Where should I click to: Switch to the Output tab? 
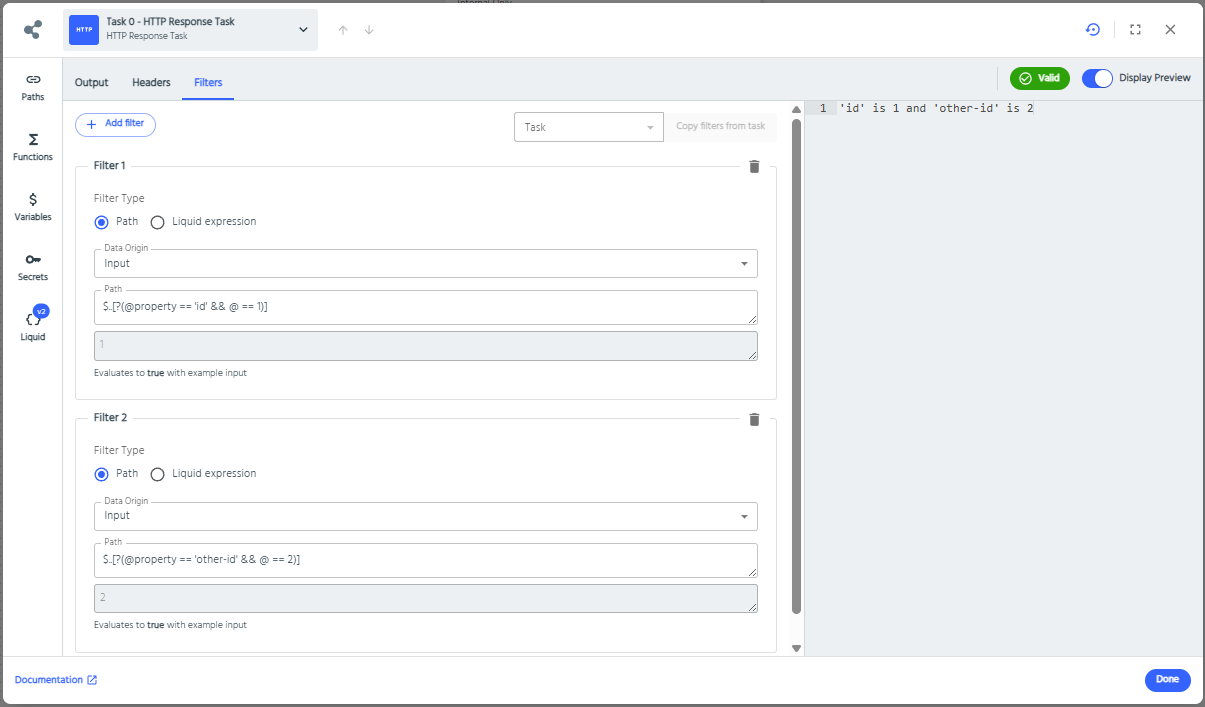[92, 82]
